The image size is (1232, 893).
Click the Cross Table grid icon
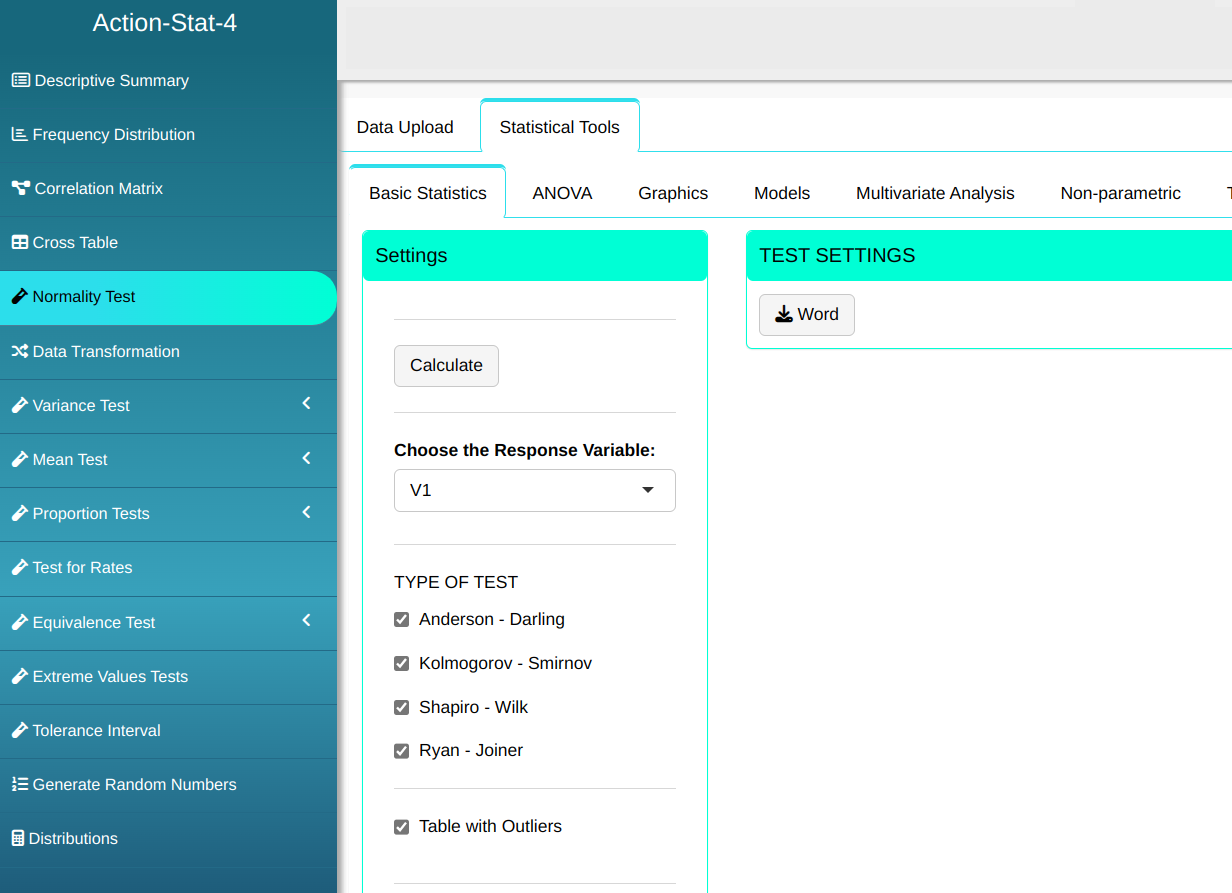[19, 243]
